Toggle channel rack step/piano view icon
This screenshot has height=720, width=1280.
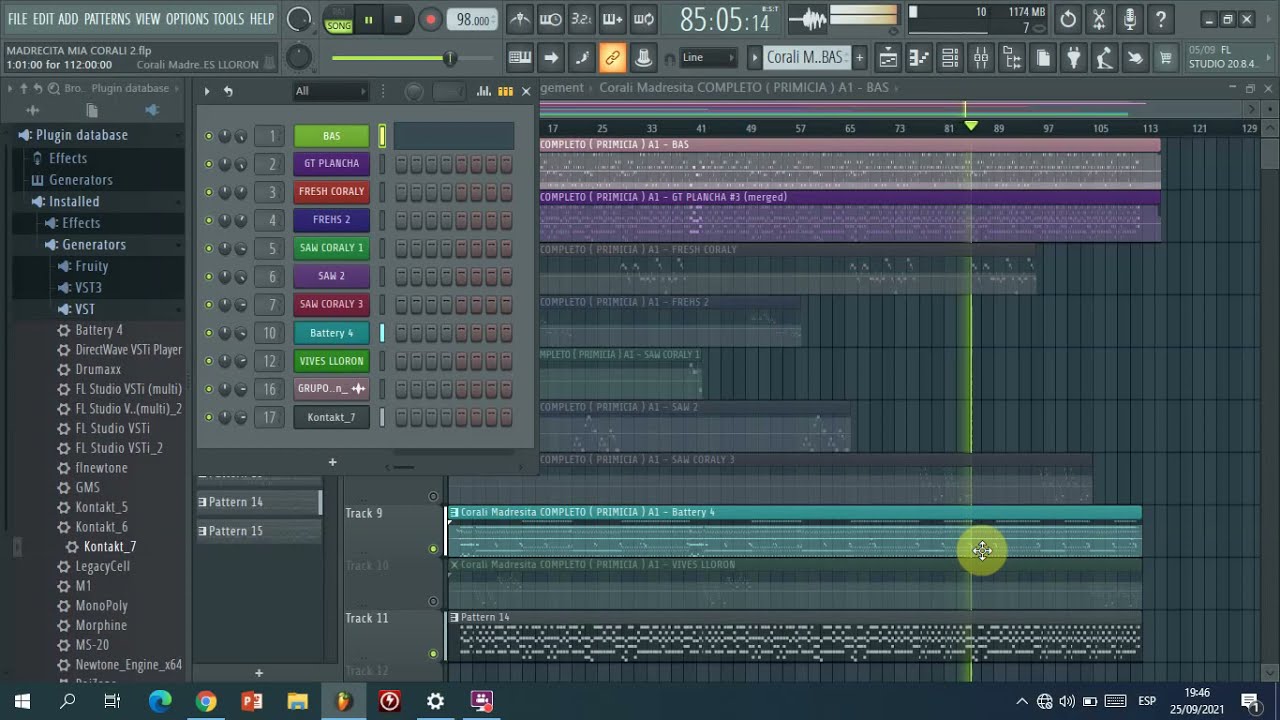(x=503, y=91)
